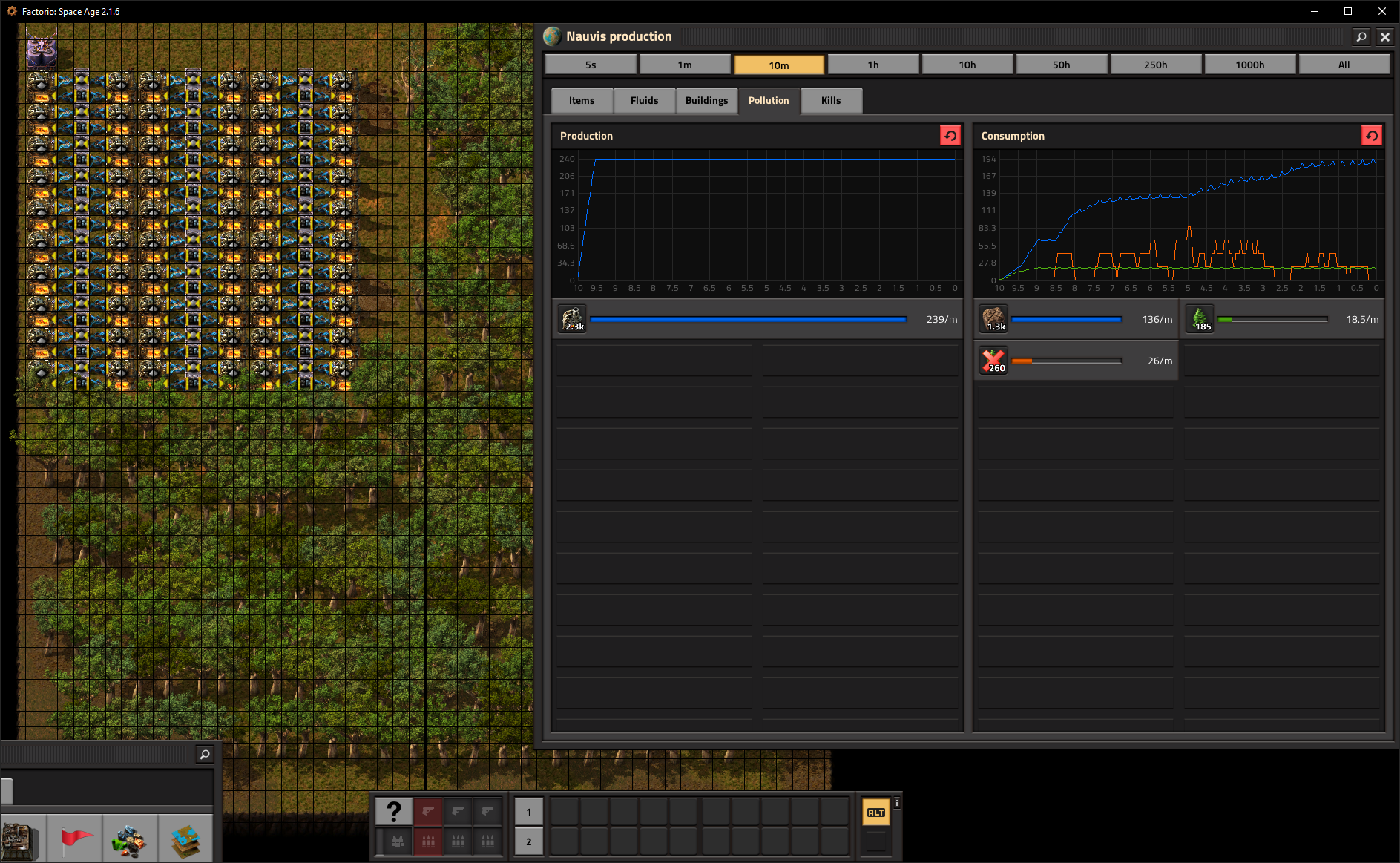The image size is (1400, 863).
Task: Reset the Production graph with red button
Action: click(950, 136)
